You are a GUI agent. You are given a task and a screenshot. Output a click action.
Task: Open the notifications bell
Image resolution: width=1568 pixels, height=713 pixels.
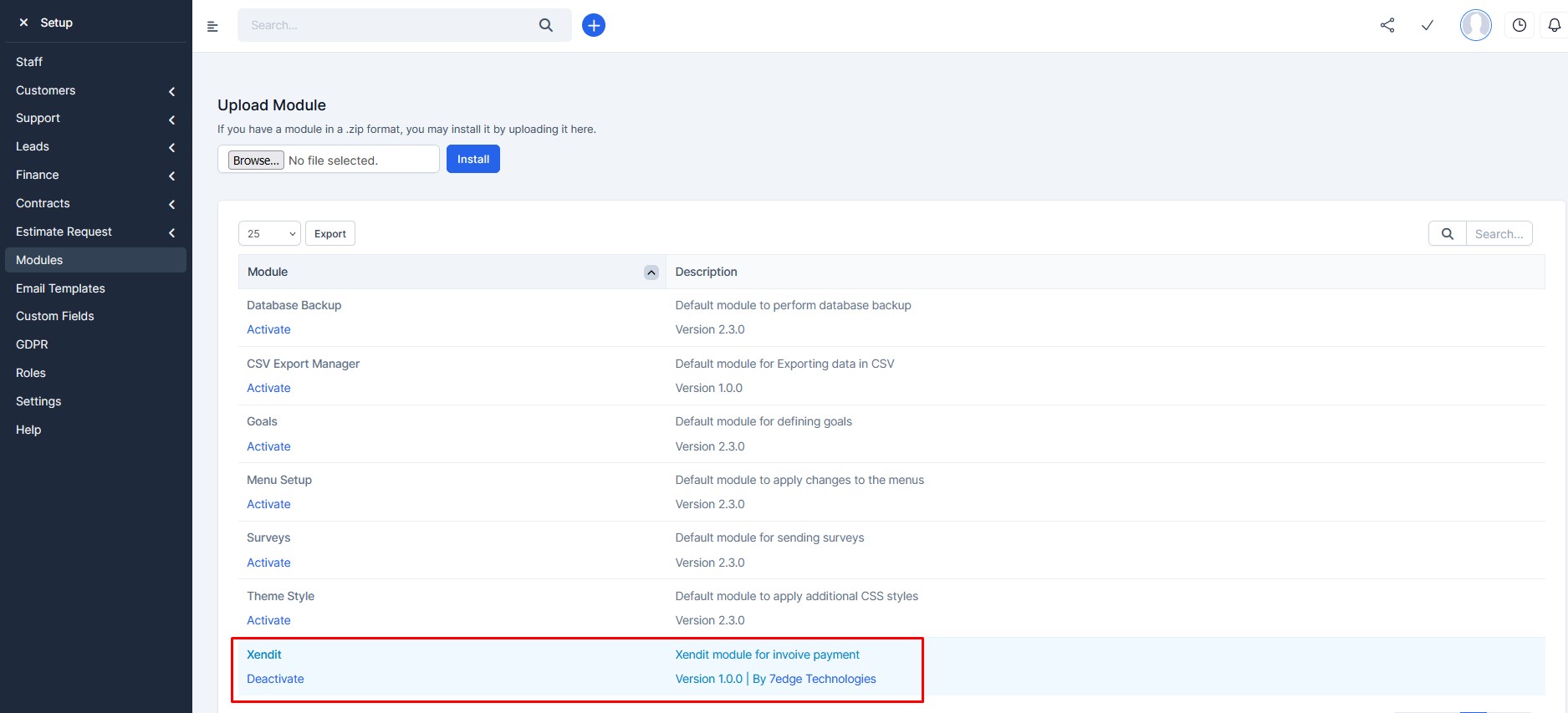(x=1554, y=25)
